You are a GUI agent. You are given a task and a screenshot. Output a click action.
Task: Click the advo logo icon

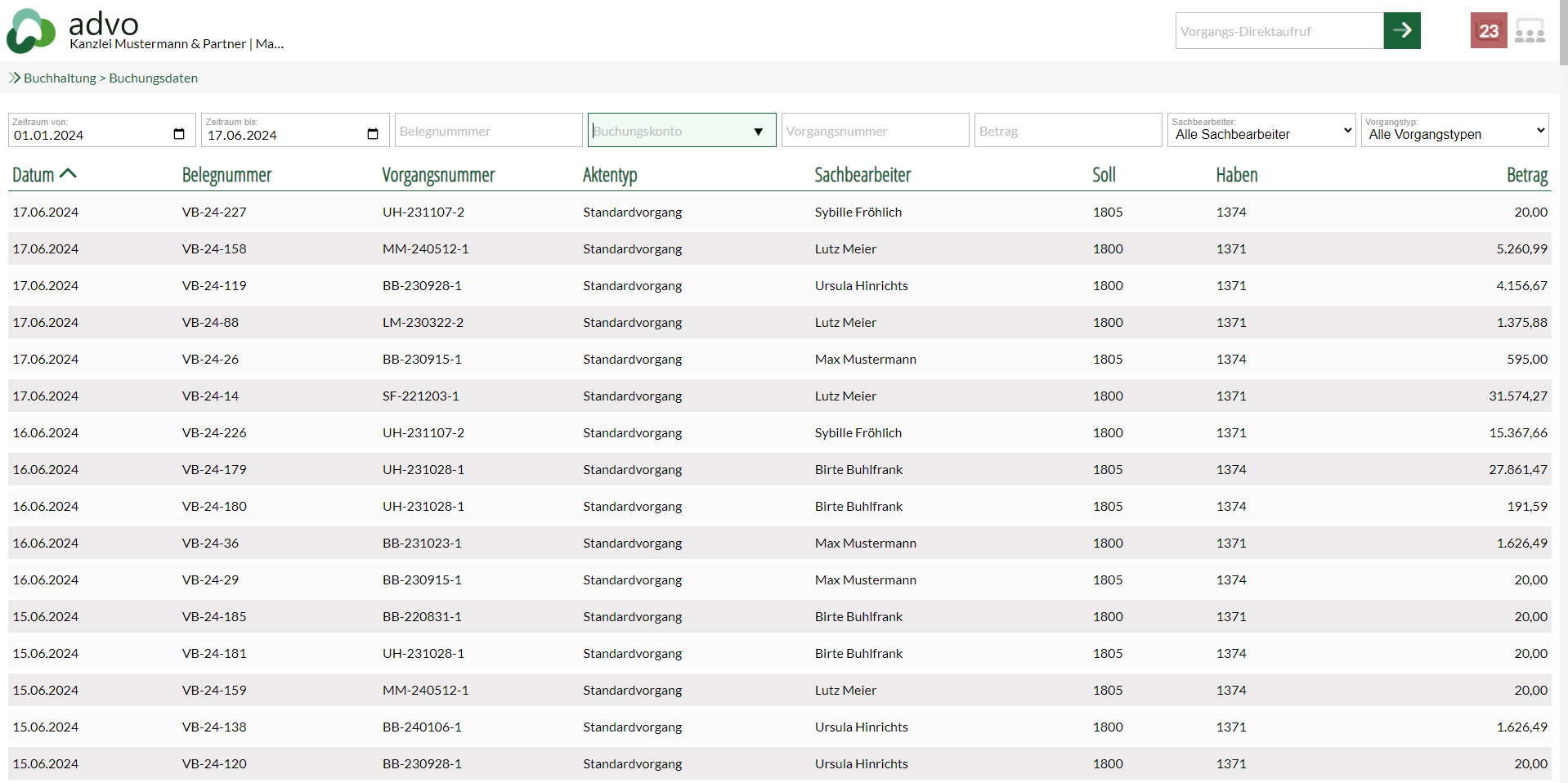(x=31, y=31)
